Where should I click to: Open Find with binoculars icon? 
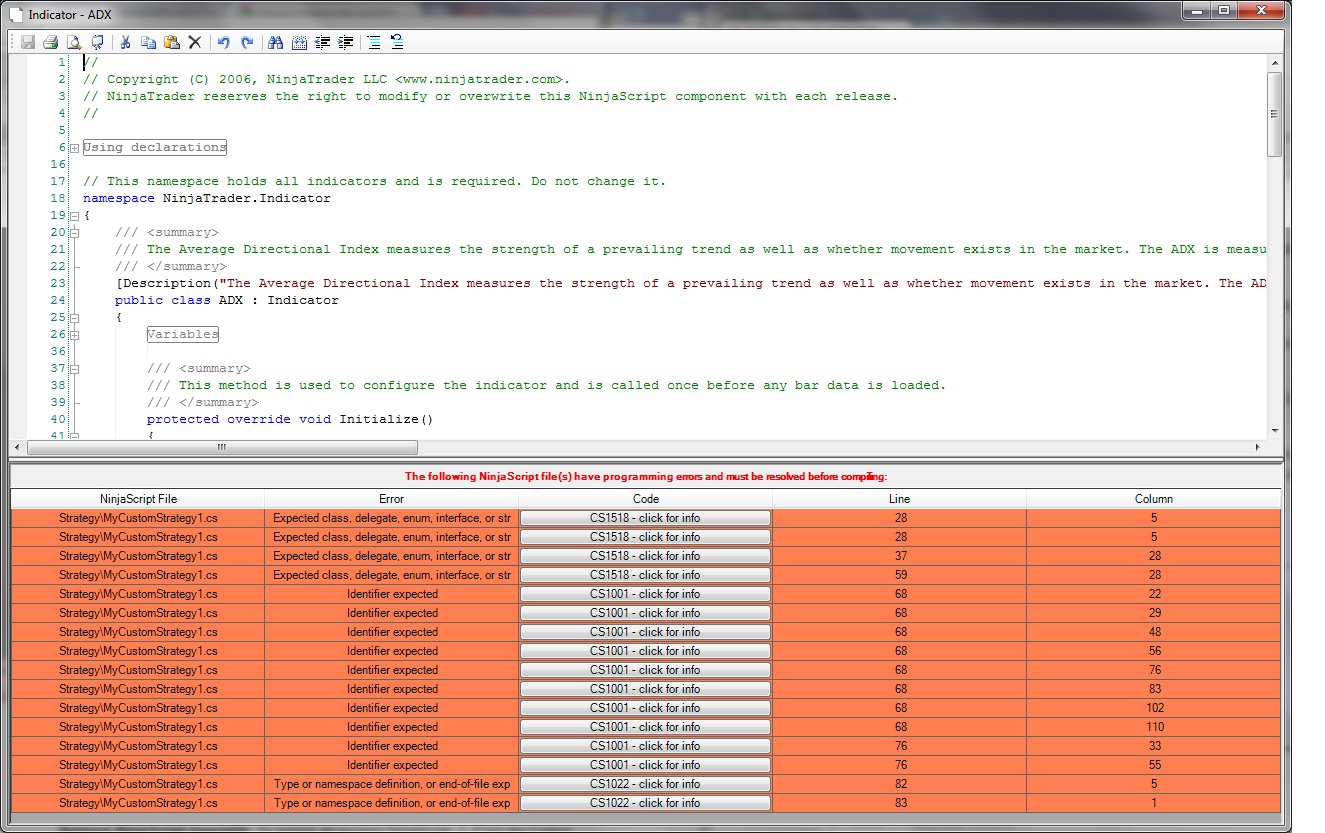(x=274, y=42)
